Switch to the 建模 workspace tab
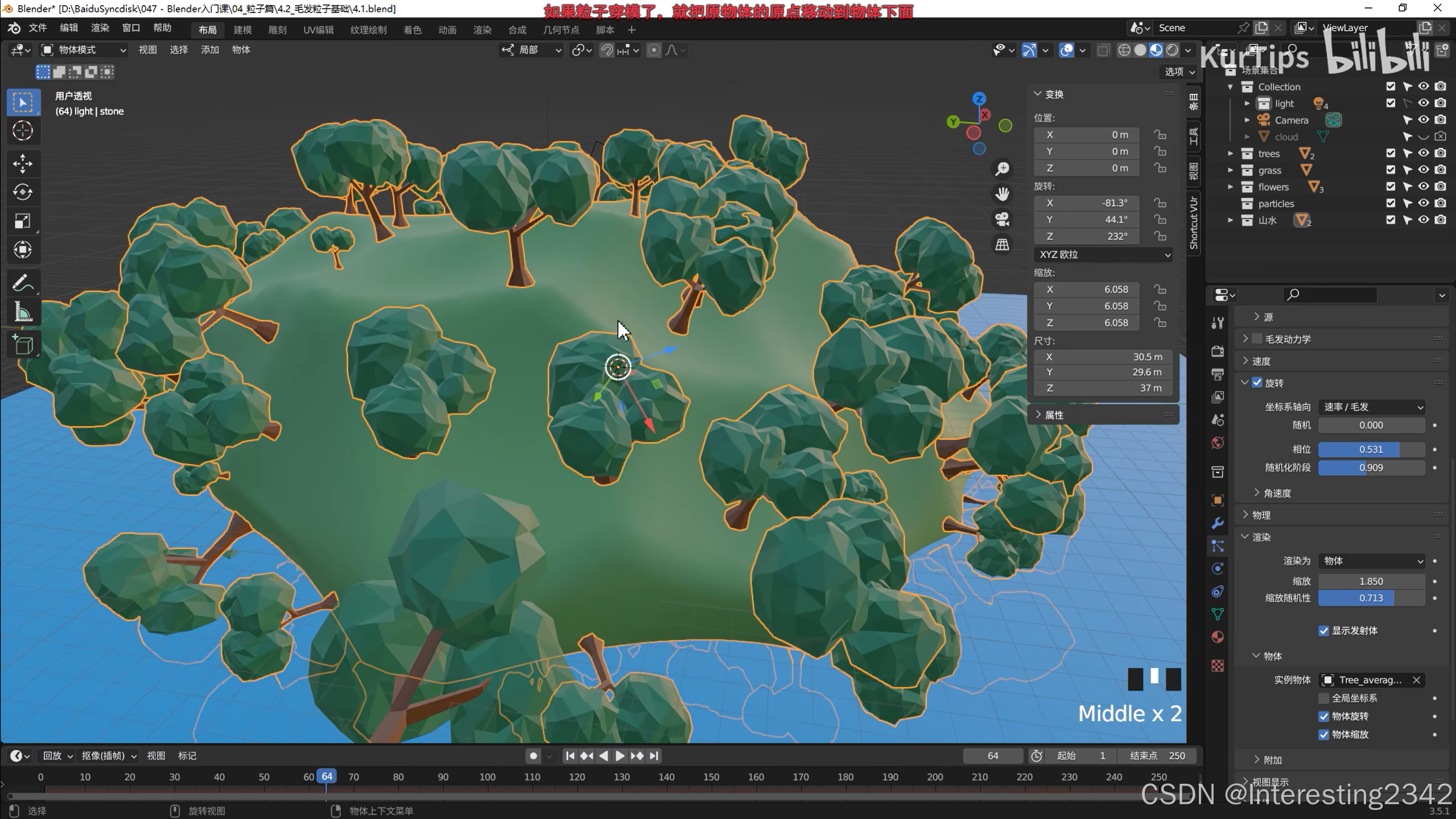Image resolution: width=1456 pixels, height=819 pixels. click(242, 30)
